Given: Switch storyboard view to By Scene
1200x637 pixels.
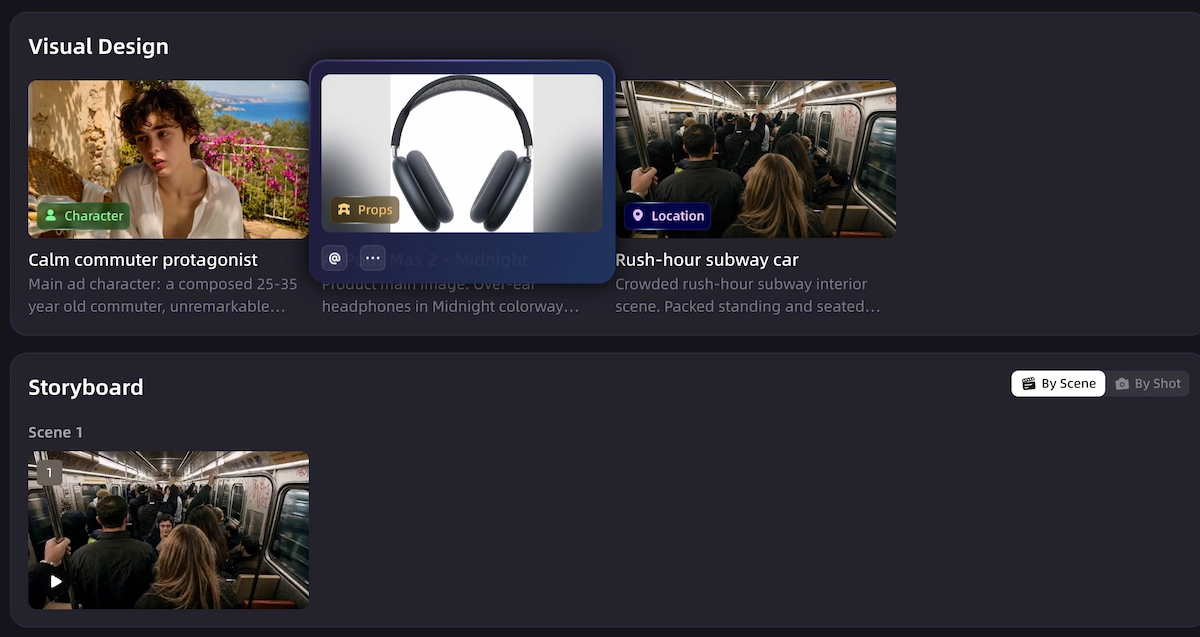Looking at the screenshot, I should click(1058, 384).
